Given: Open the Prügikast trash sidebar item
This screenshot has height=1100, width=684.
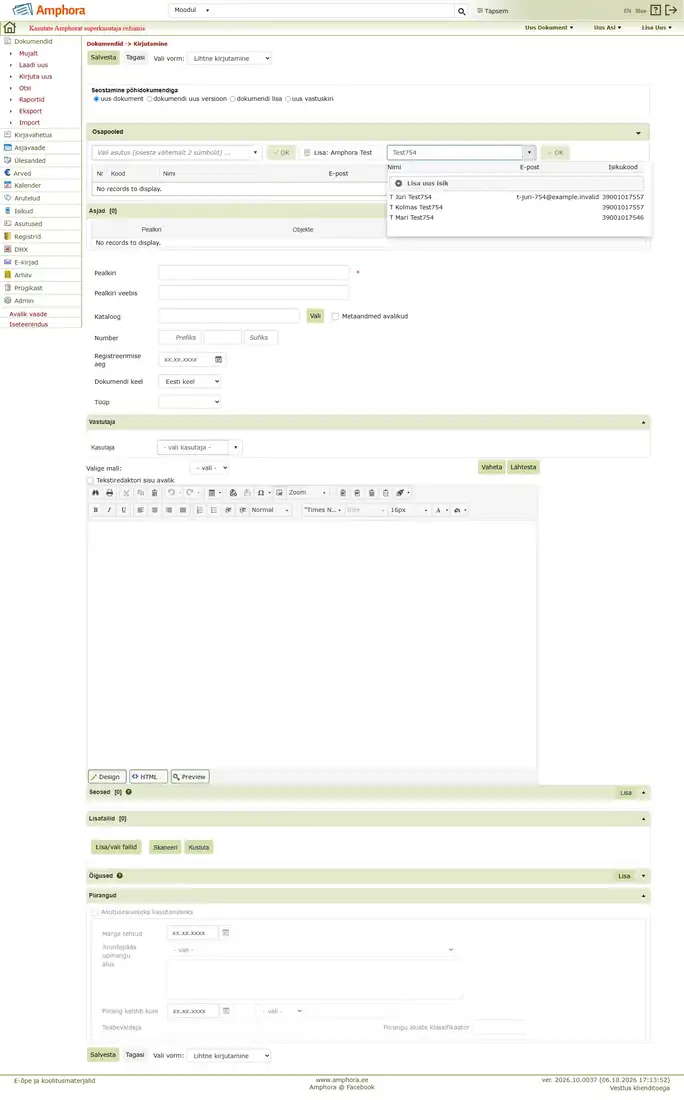Looking at the screenshot, I should pos(28,288).
